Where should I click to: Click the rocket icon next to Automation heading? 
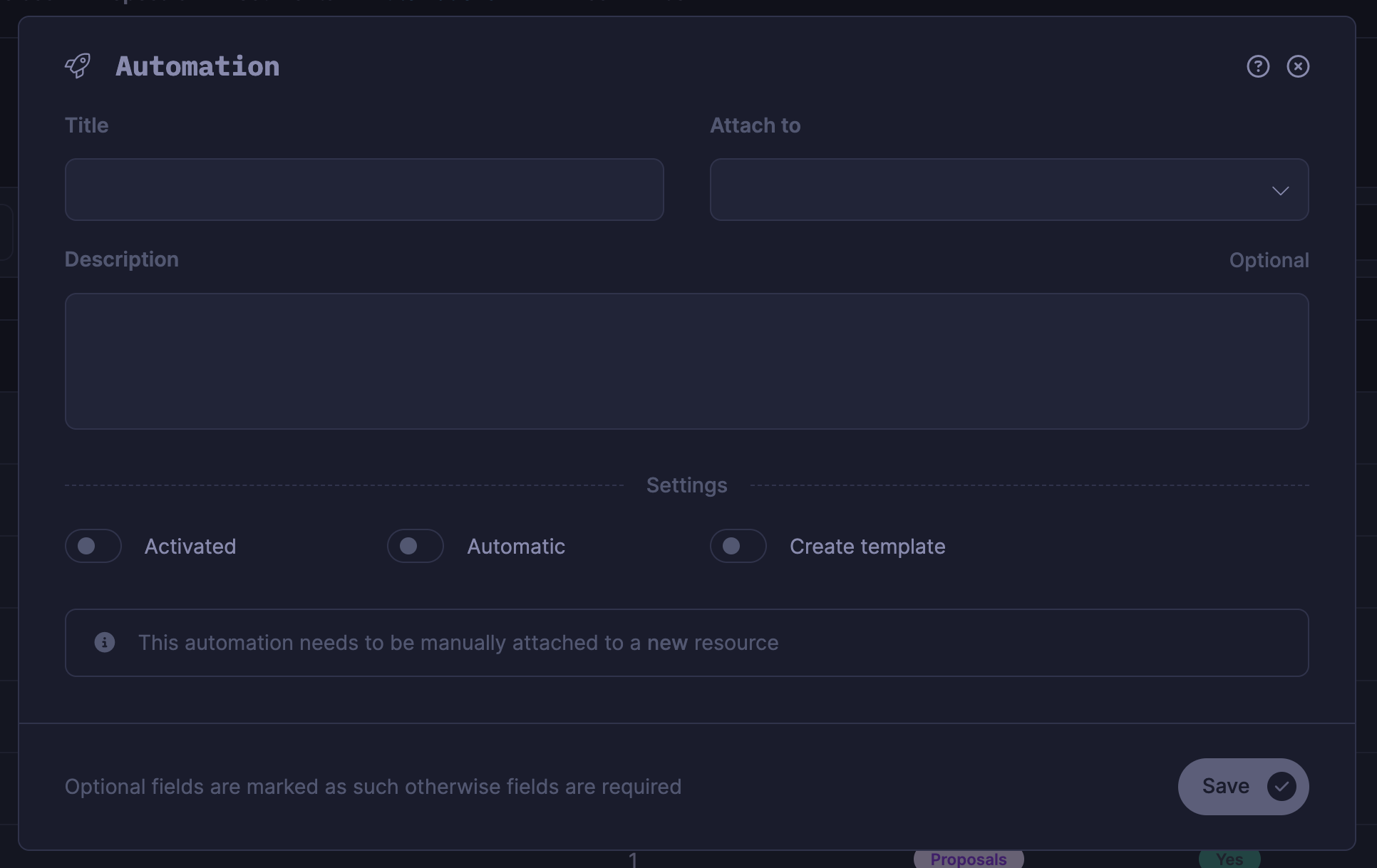[78, 66]
